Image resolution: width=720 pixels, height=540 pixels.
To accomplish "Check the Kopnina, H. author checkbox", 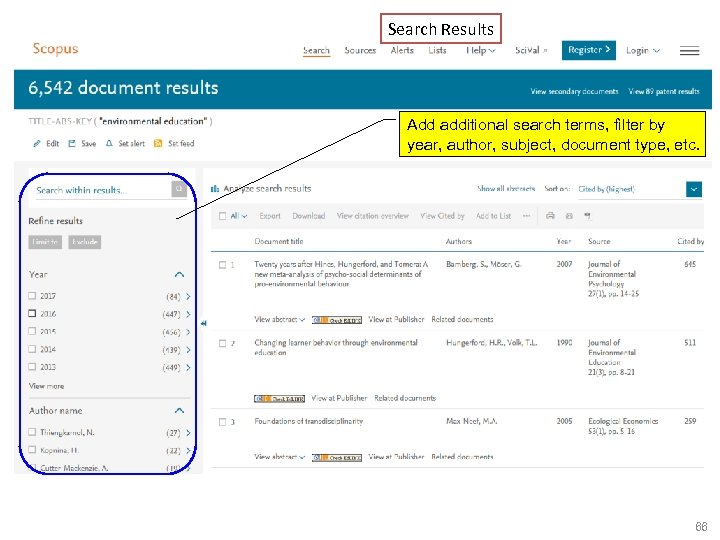I will coord(32,450).
